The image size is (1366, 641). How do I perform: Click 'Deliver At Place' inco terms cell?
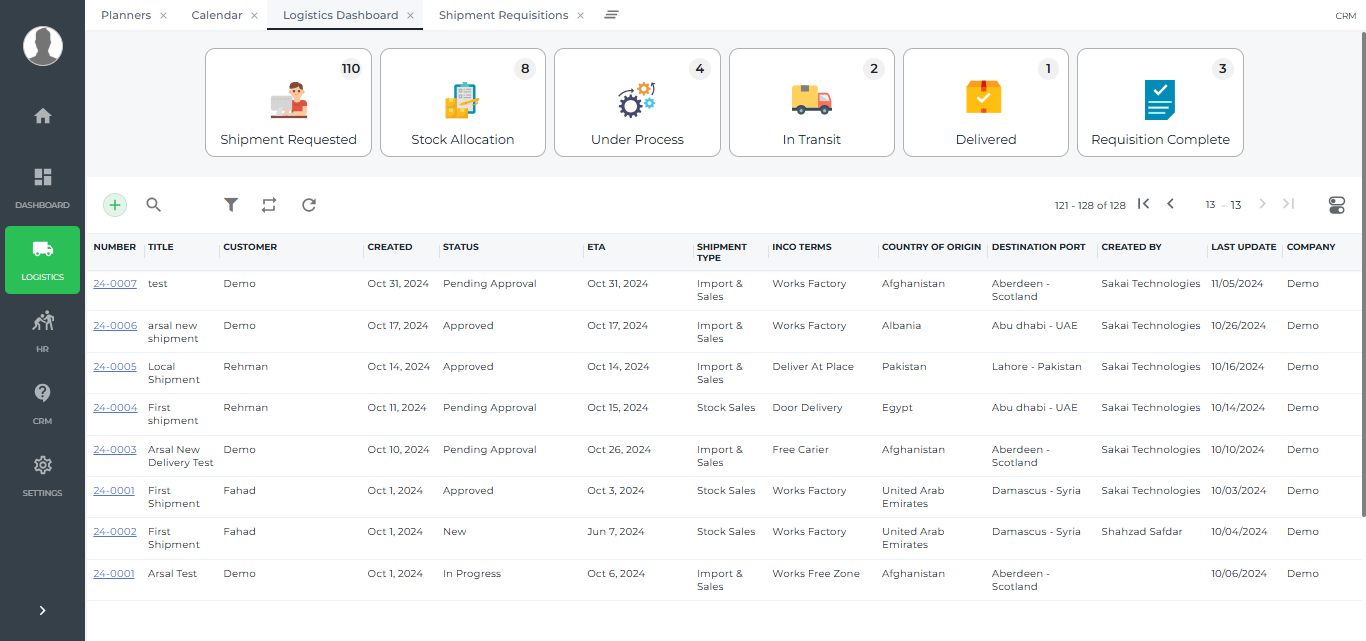pos(813,367)
